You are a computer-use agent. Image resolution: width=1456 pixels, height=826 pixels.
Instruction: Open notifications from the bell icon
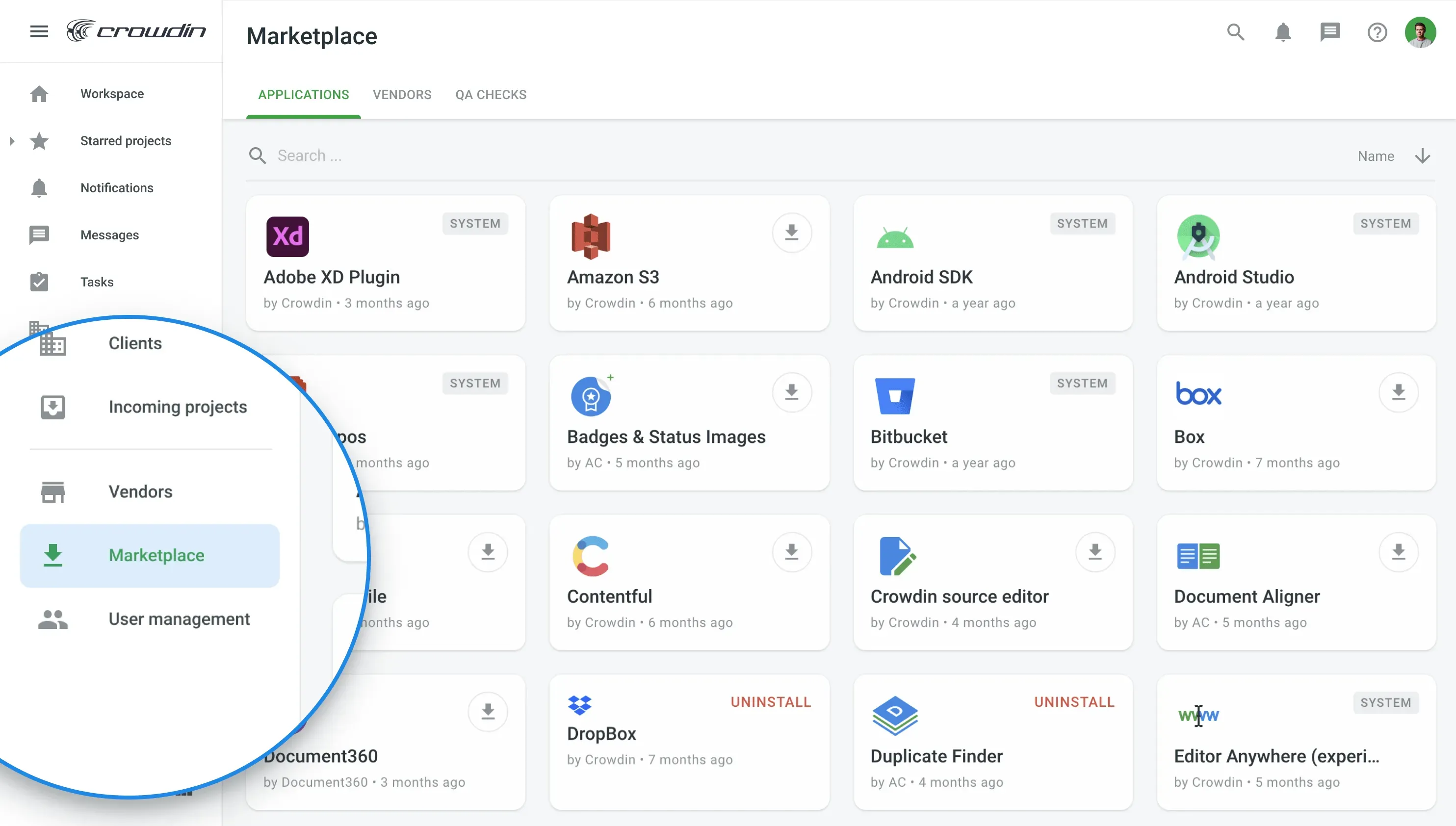(x=1283, y=32)
